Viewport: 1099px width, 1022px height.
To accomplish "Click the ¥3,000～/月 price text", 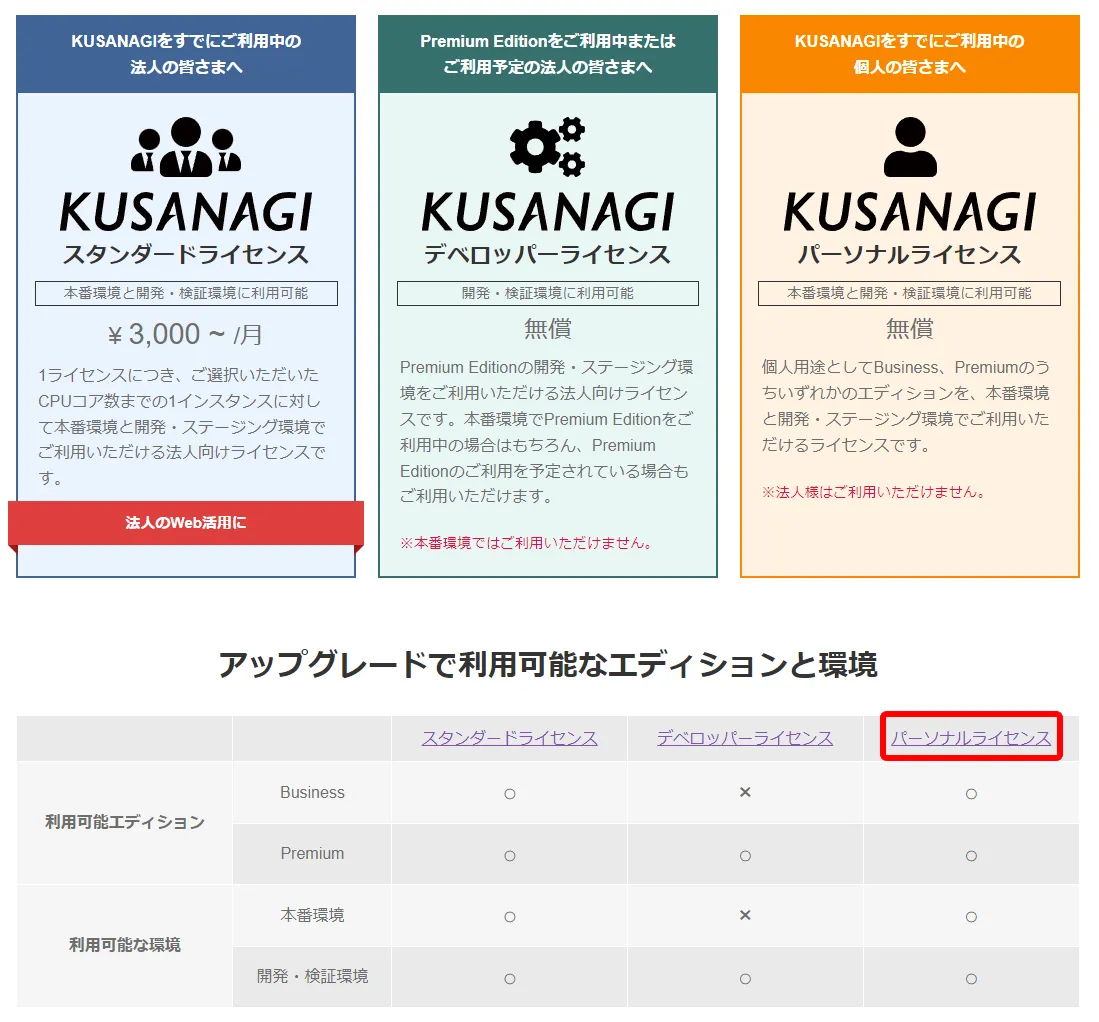I will click(x=186, y=334).
